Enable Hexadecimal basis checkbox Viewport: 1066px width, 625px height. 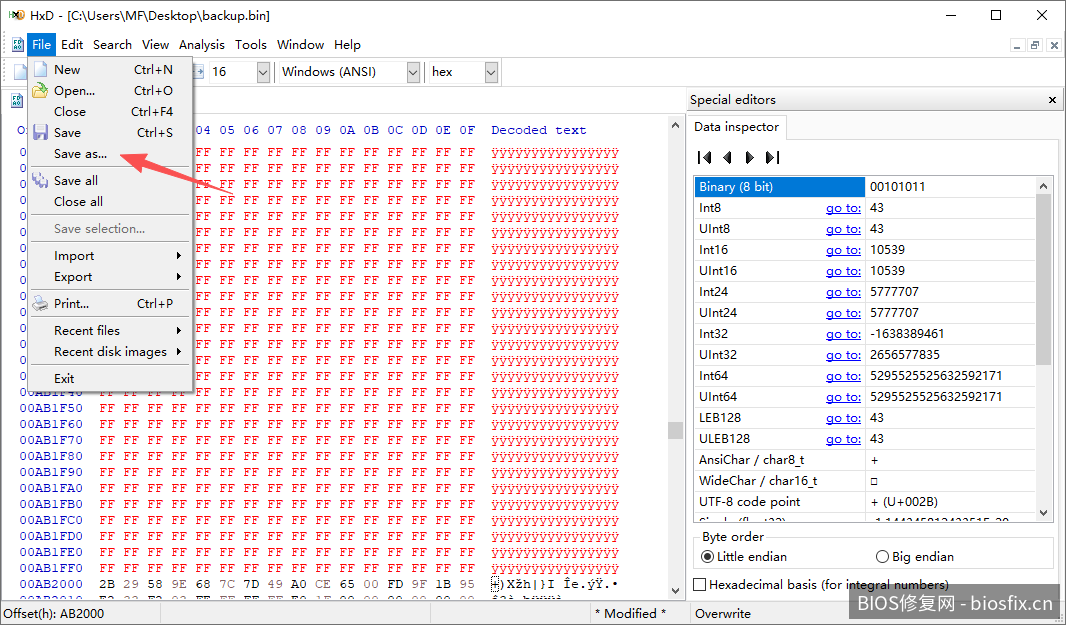coord(700,585)
